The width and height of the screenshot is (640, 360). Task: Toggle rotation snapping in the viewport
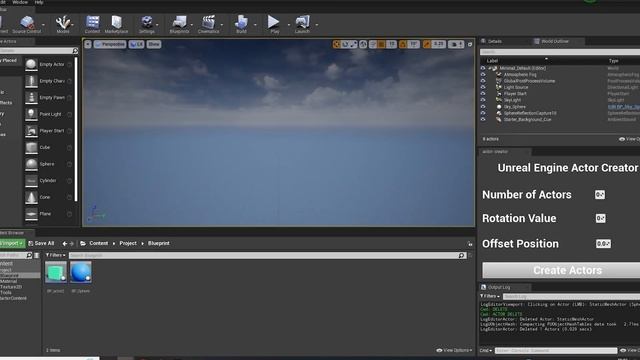403,44
